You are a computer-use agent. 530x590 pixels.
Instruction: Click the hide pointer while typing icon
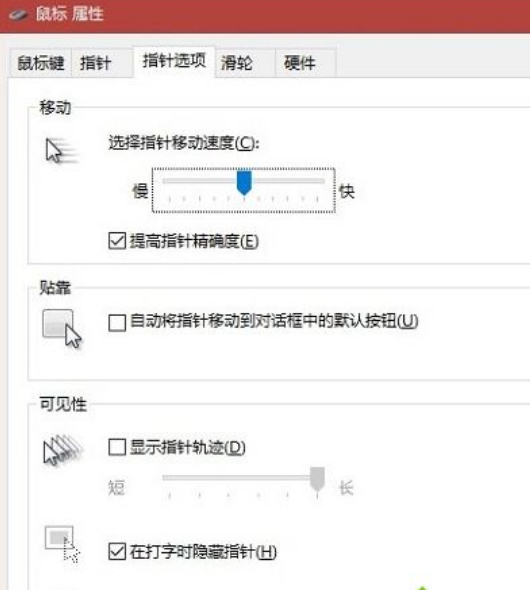click(62, 544)
